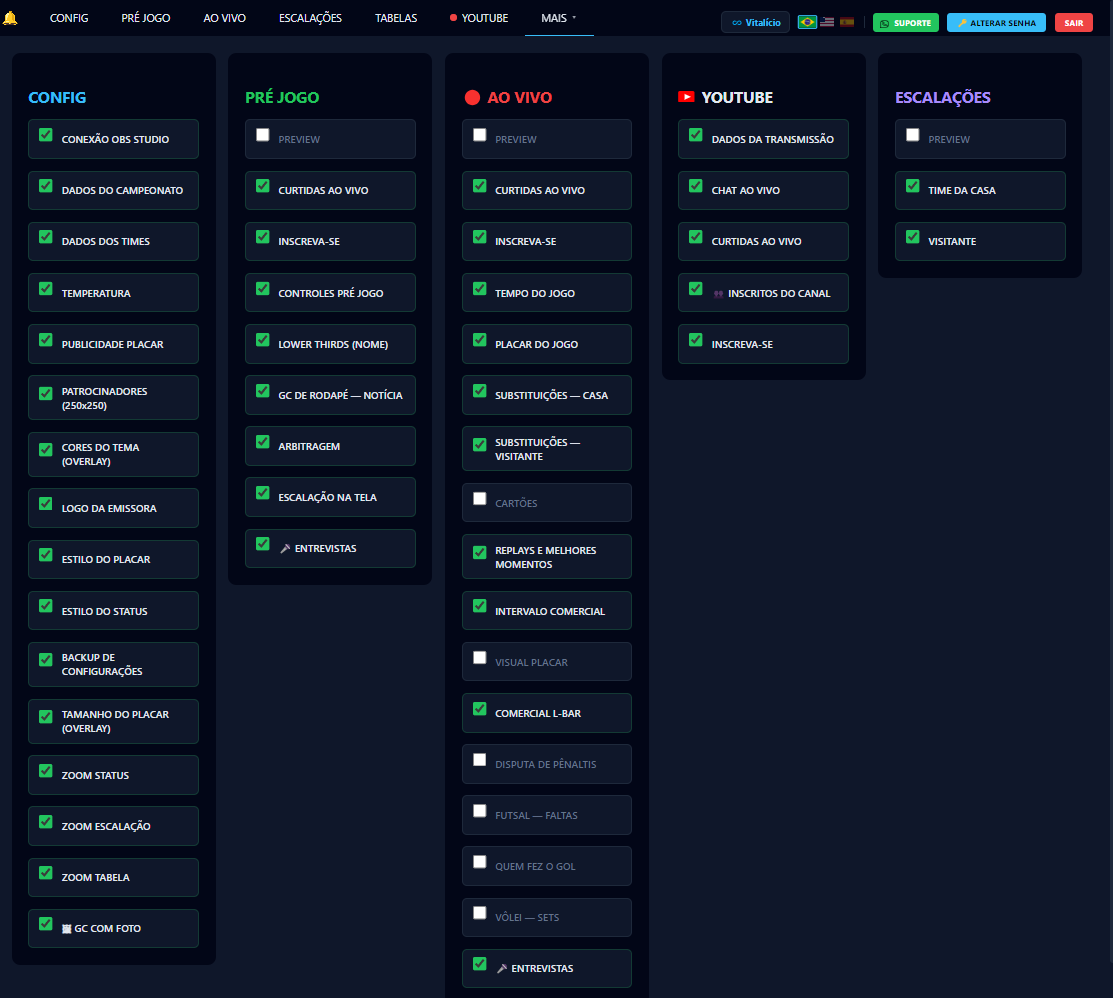
Task: Open Cores do Tema (Overlay) item
Action: 114,454
